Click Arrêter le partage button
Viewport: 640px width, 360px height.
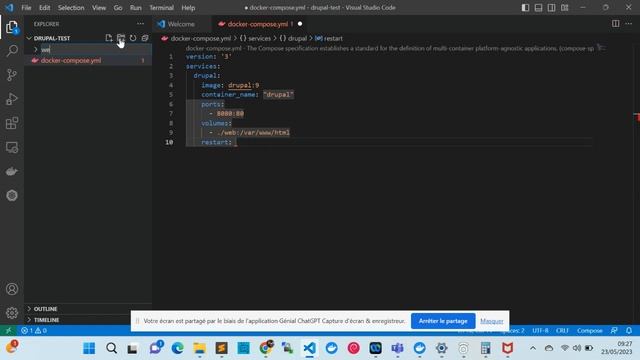(x=443, y=321)
